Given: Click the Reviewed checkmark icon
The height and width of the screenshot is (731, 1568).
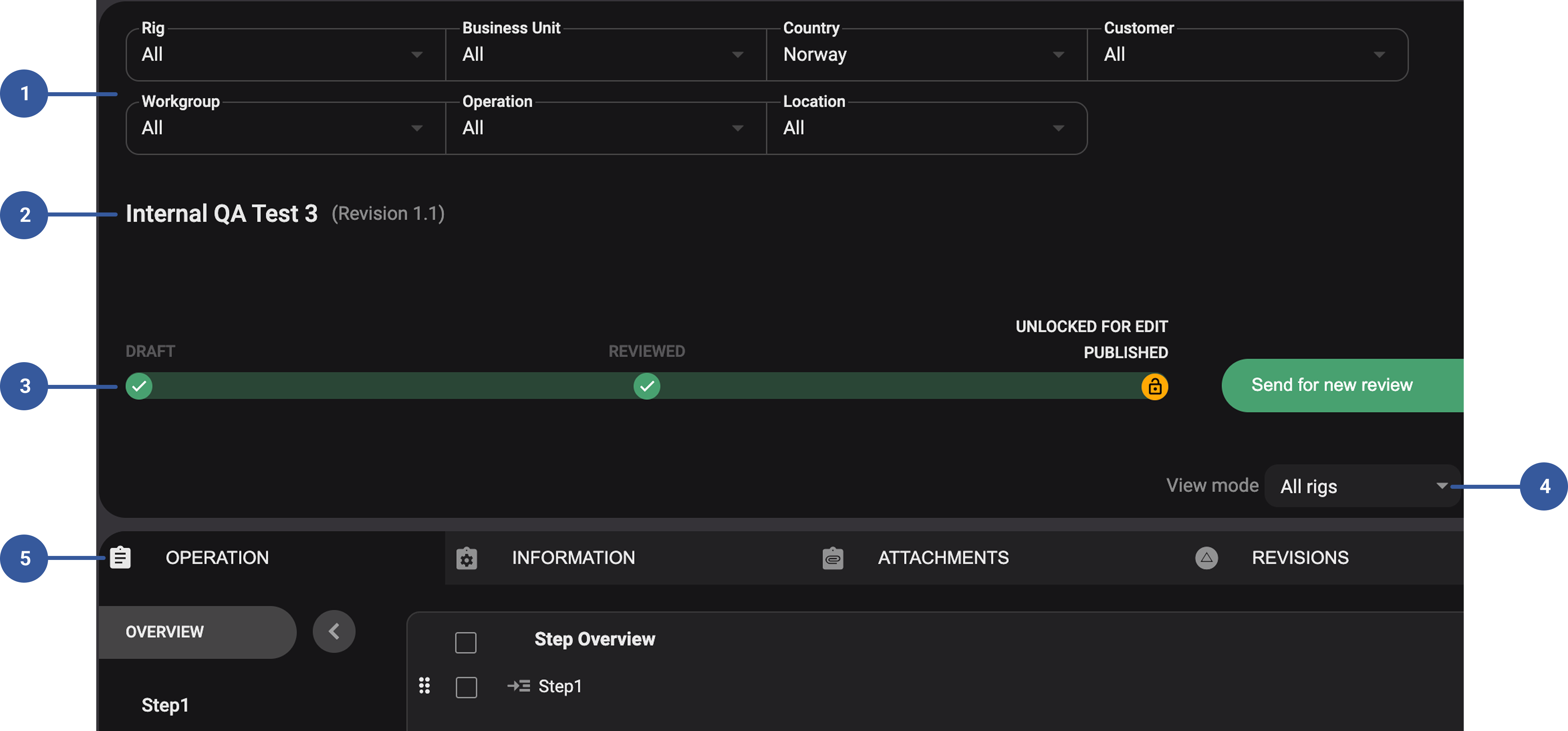Looking at the screenshot, I should pyautogui.click(x=646, y=386).
